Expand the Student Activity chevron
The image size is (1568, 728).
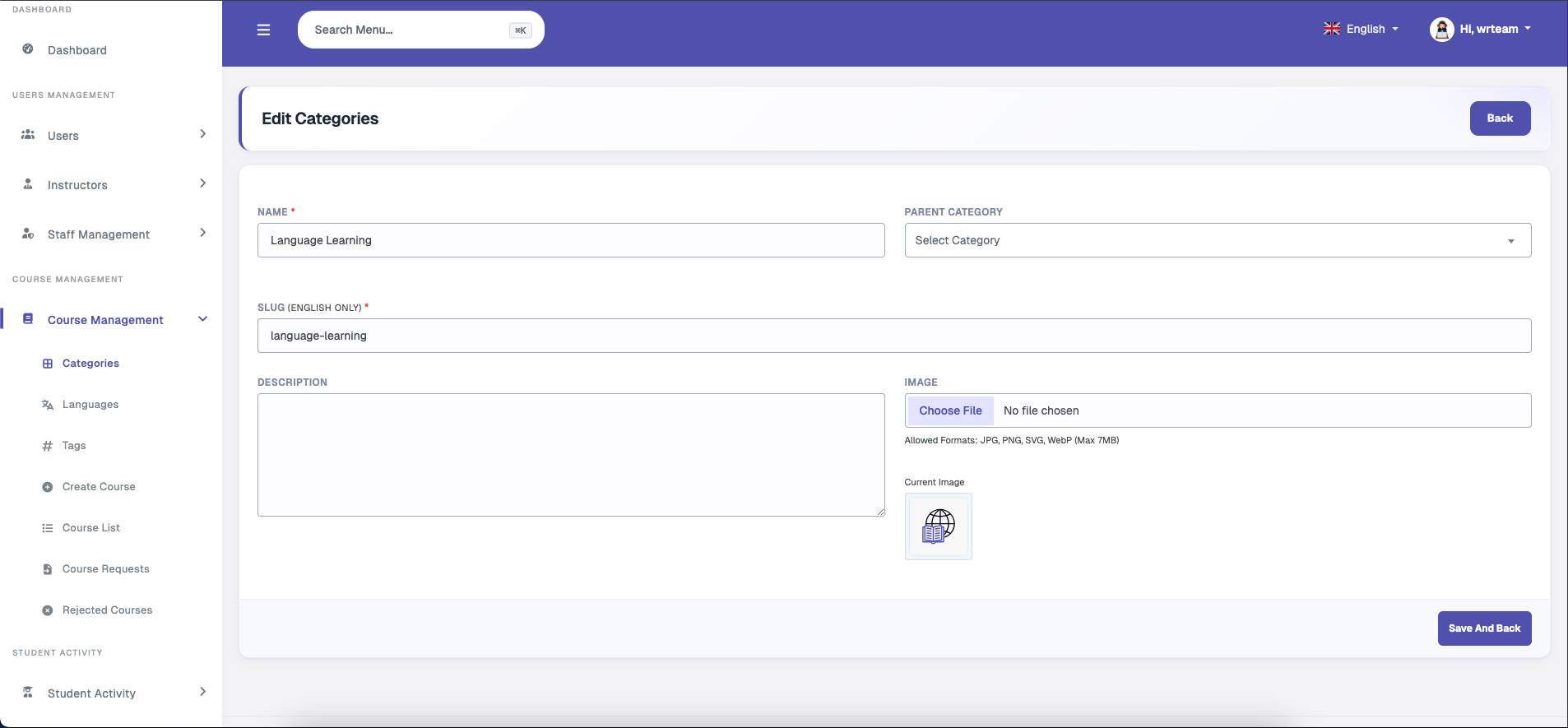click(202, 692)
